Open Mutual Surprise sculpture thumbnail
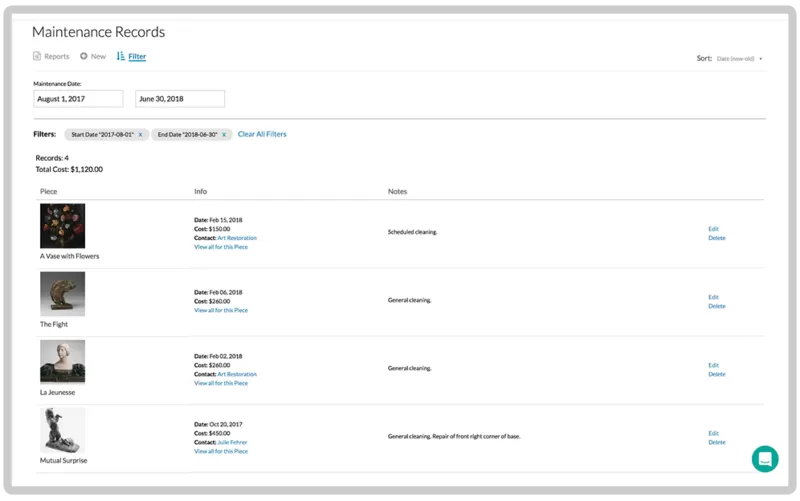The height and width of the screenshot is (501, 800). (x=63, y=430)
